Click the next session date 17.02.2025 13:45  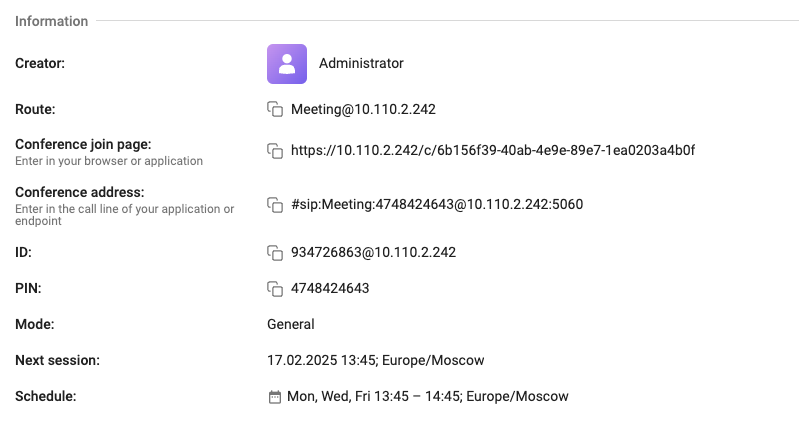tap(322, 360)
